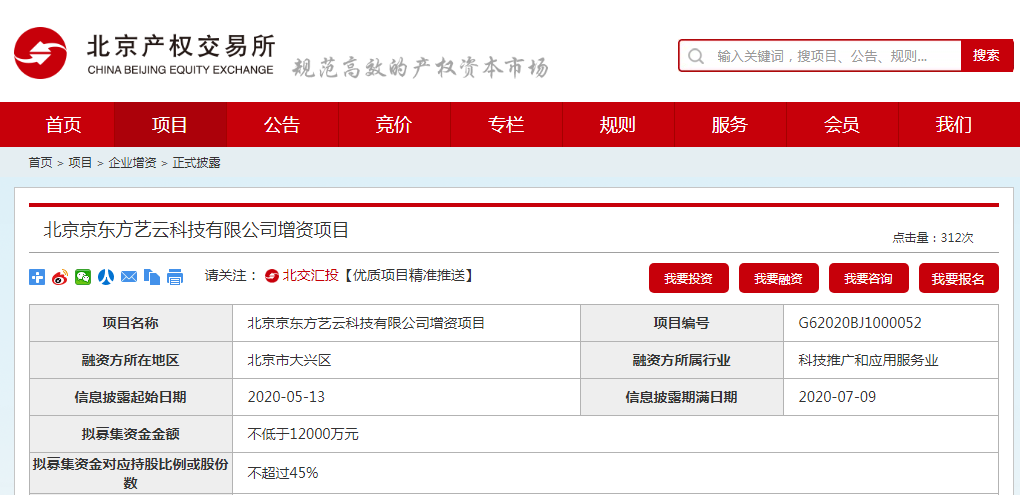Click the 信息披露起始日期 header cell

(x=131, y=397)
